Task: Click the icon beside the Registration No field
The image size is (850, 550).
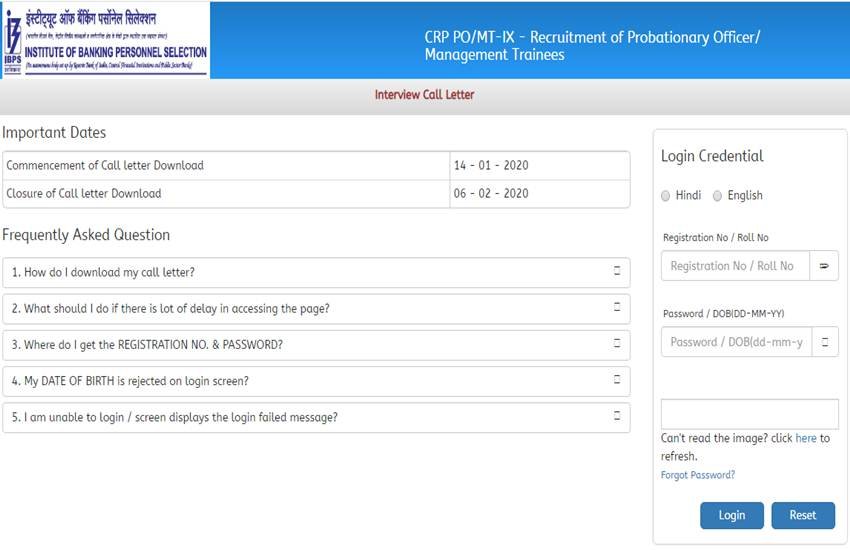Action: click(x=825, y=266)
